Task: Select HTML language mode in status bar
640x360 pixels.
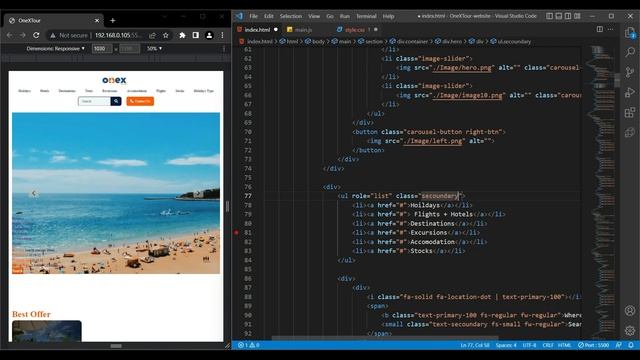Action: tap(565, 345)
